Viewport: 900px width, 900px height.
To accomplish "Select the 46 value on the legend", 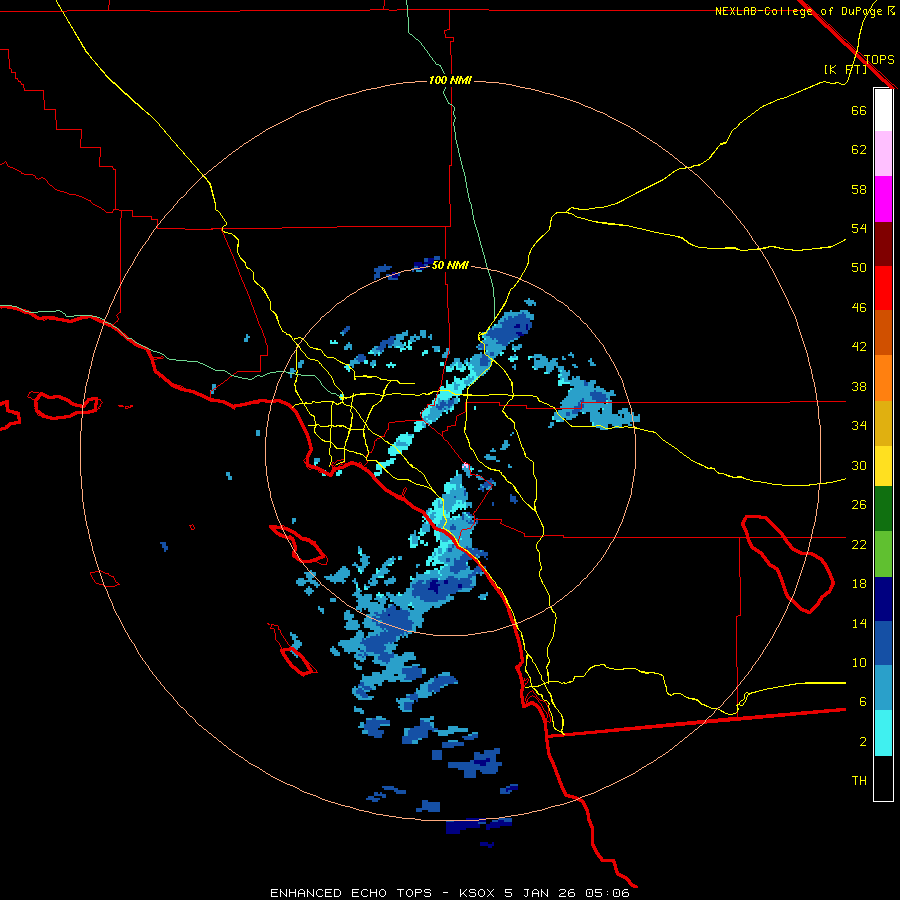I will coord(859,308).
